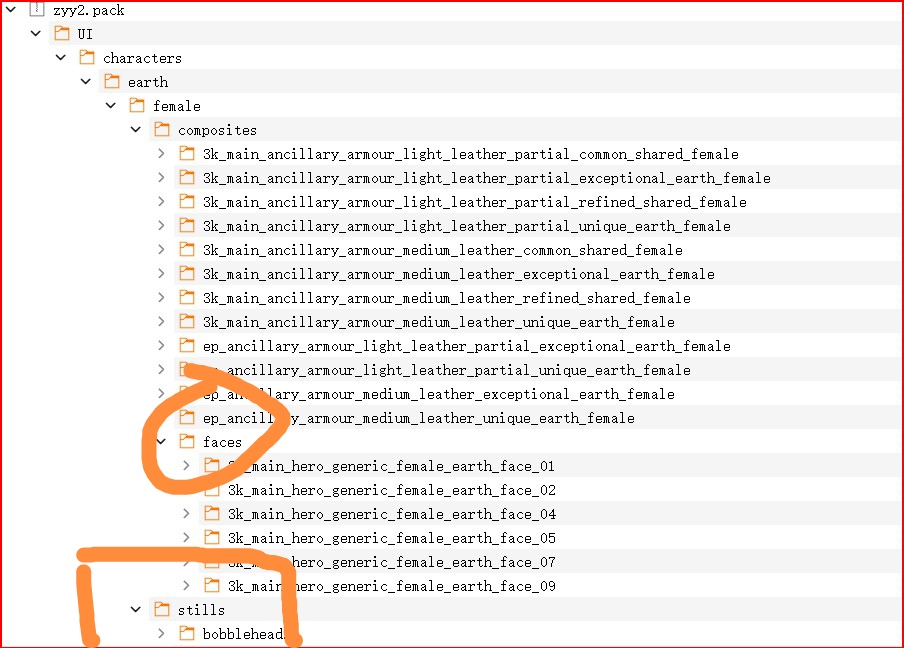This screenshot has width=904, height=648.
Task: Expand 3k_main_hero_generic_female_earth_face_04 chevron
Action: (x=186, y=514)
